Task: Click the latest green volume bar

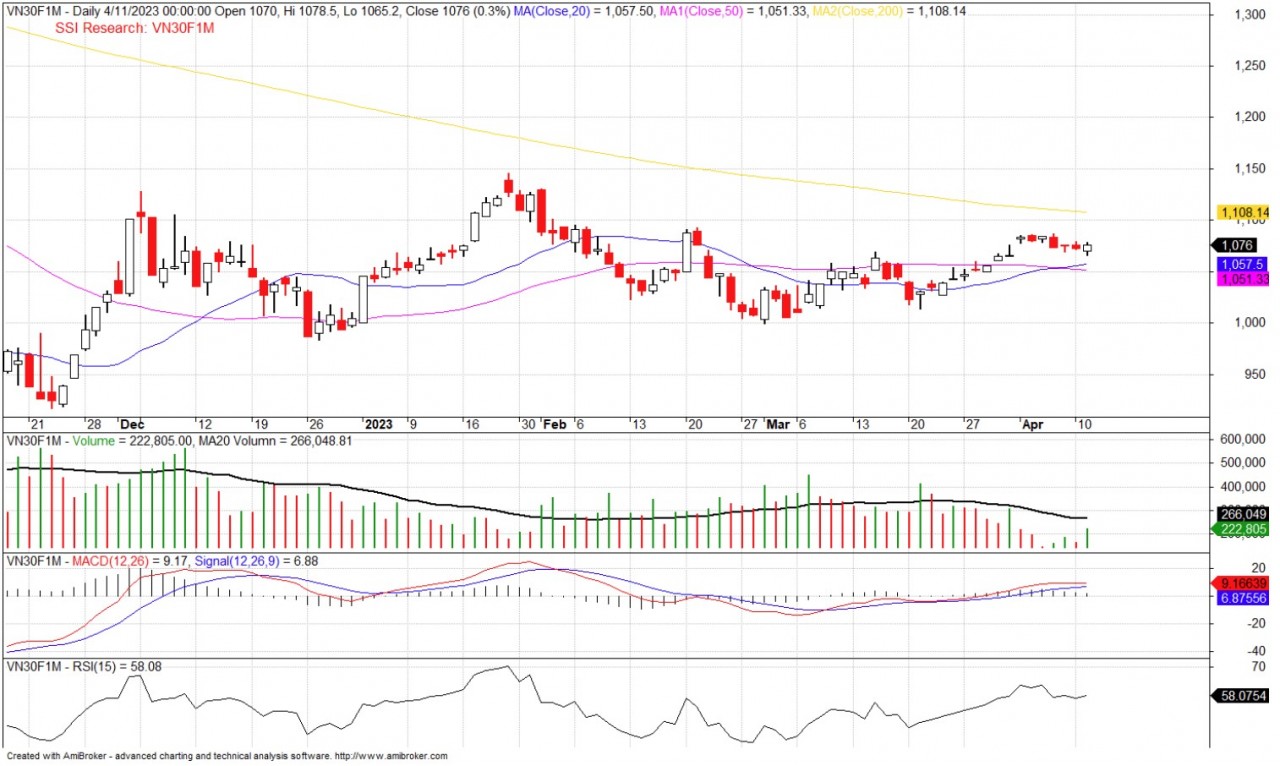Action: [x=1087, y=538]
